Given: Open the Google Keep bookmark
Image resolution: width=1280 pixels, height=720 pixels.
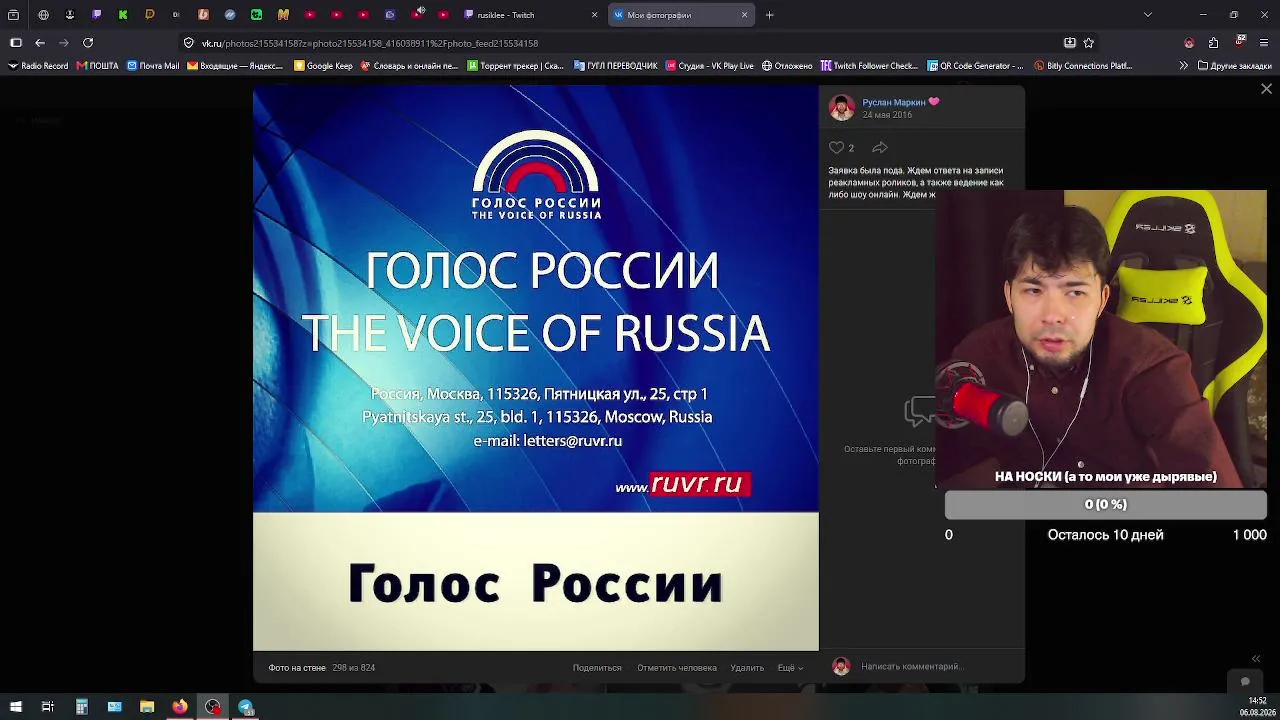Looking at the screenshot, I should pos(323,66).
